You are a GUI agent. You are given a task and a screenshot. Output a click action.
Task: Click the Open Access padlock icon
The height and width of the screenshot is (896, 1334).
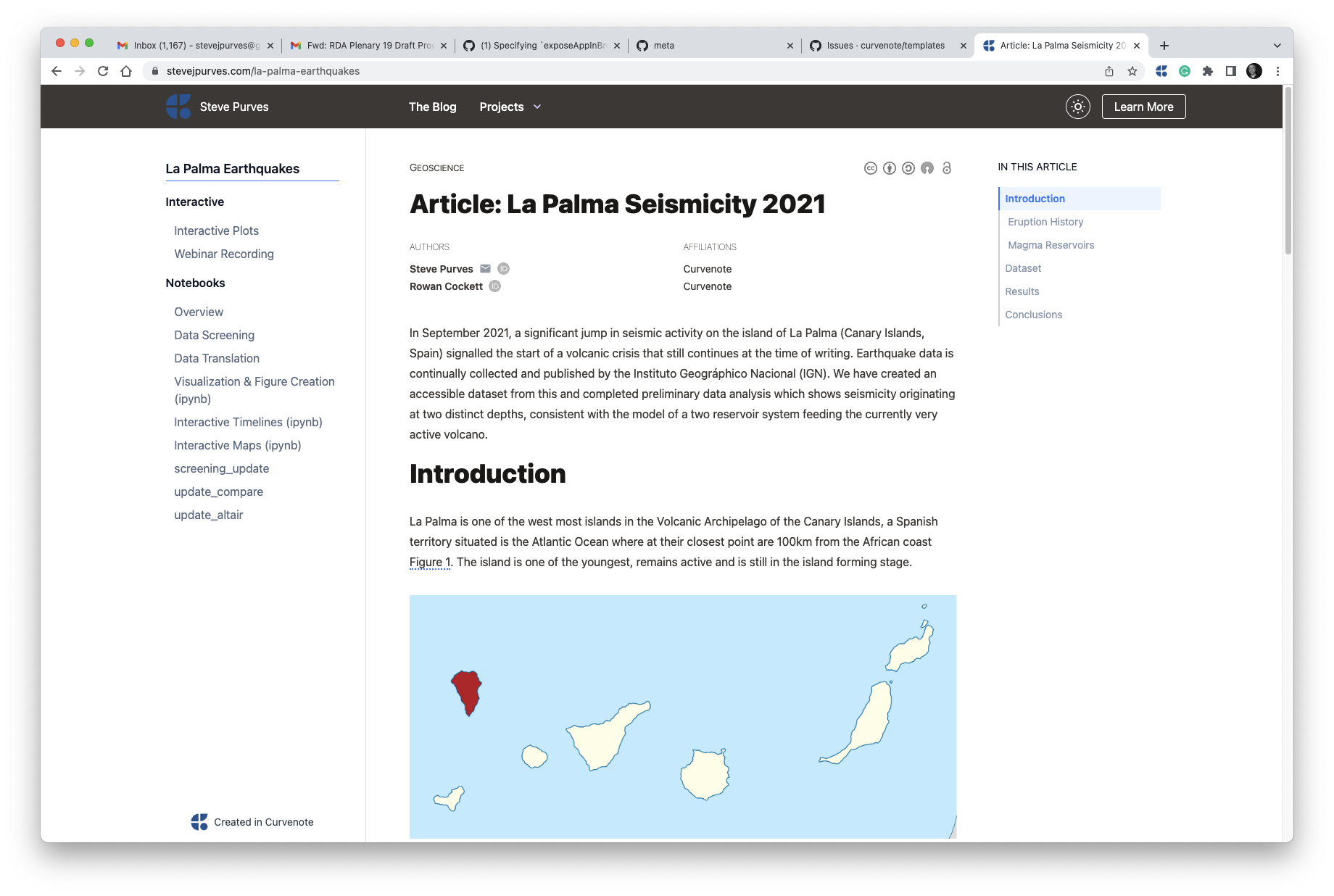[x=946, y=168]
